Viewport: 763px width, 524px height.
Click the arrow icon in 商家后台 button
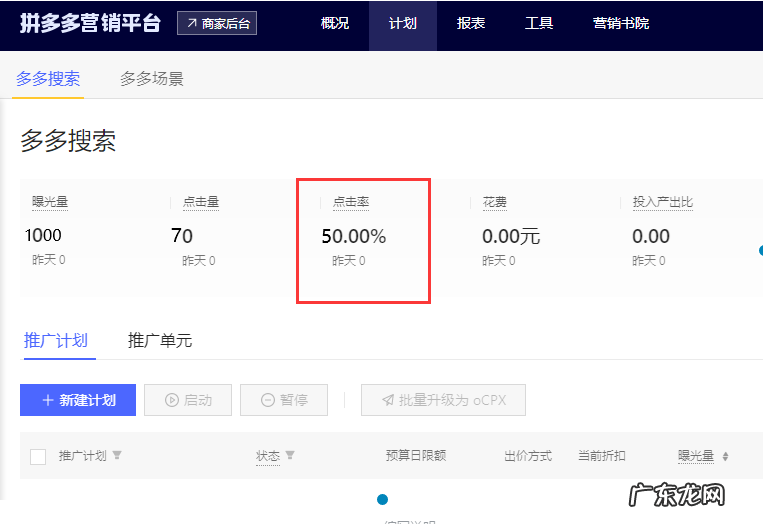point(192,23)
